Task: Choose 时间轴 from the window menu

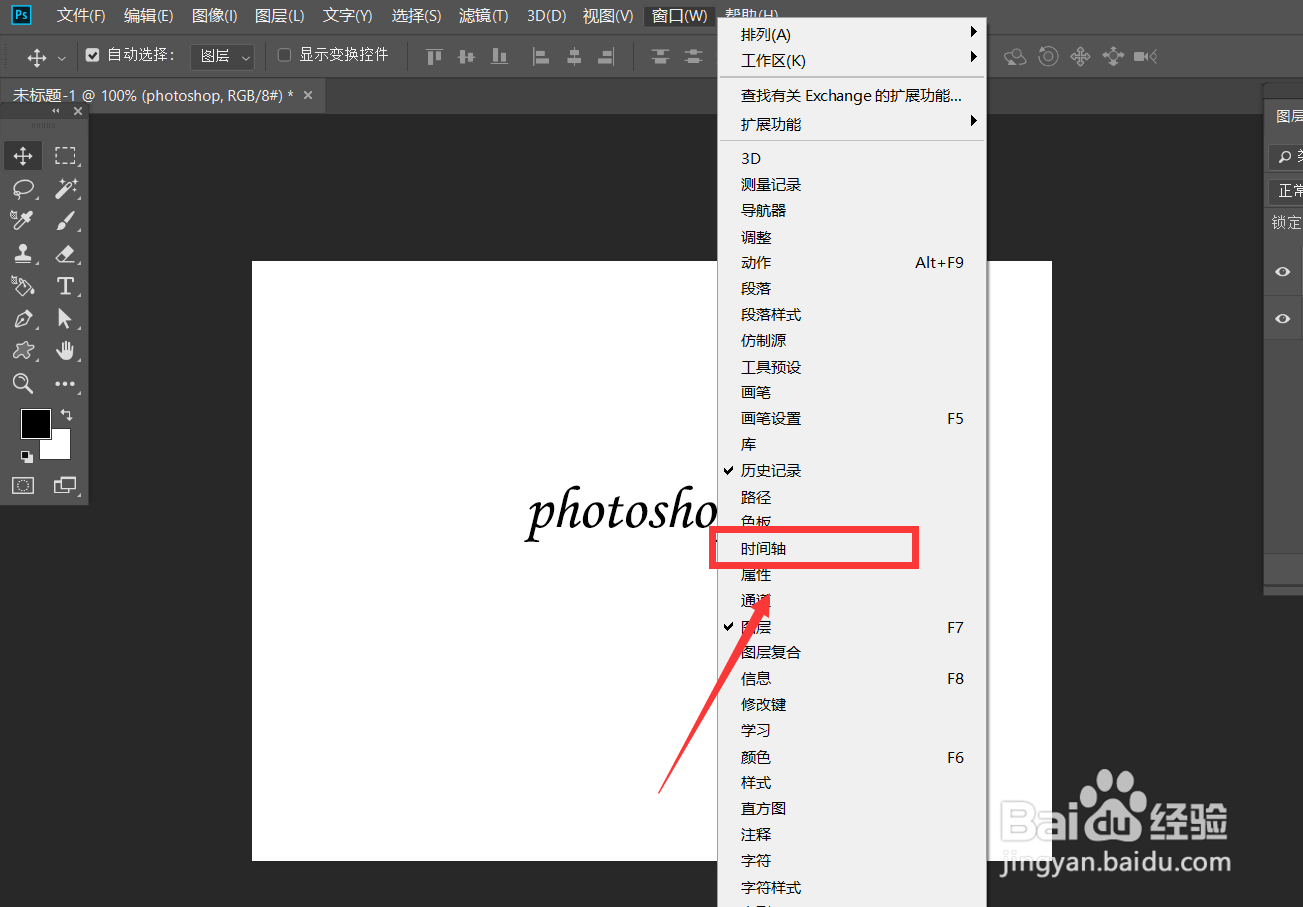Action: click(853, 549)
